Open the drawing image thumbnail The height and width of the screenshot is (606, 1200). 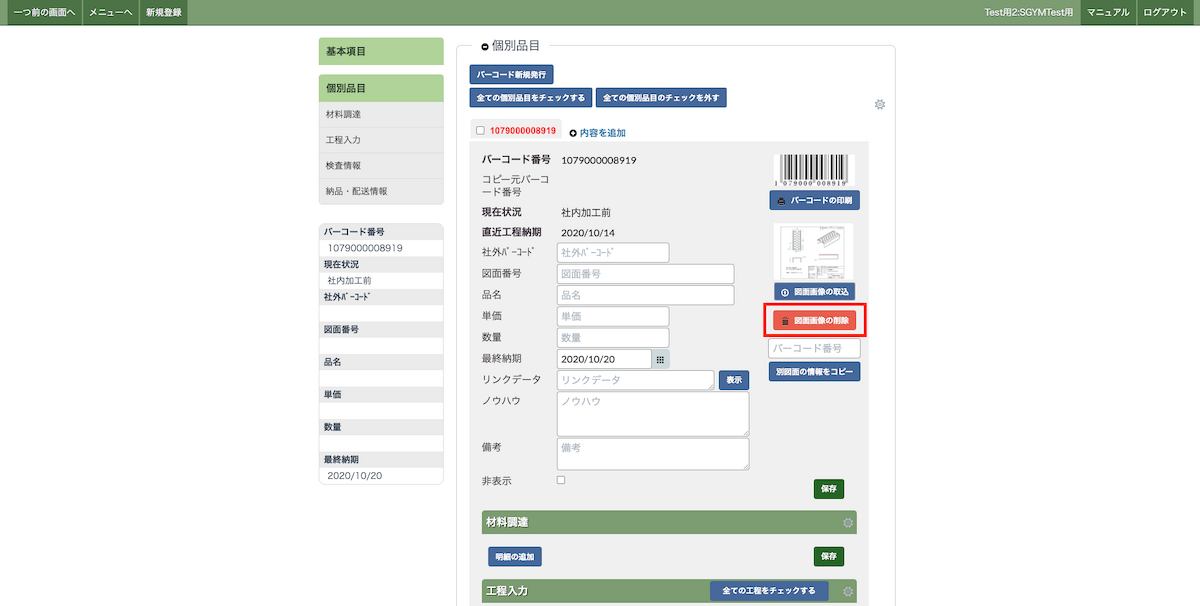point(814,251)
